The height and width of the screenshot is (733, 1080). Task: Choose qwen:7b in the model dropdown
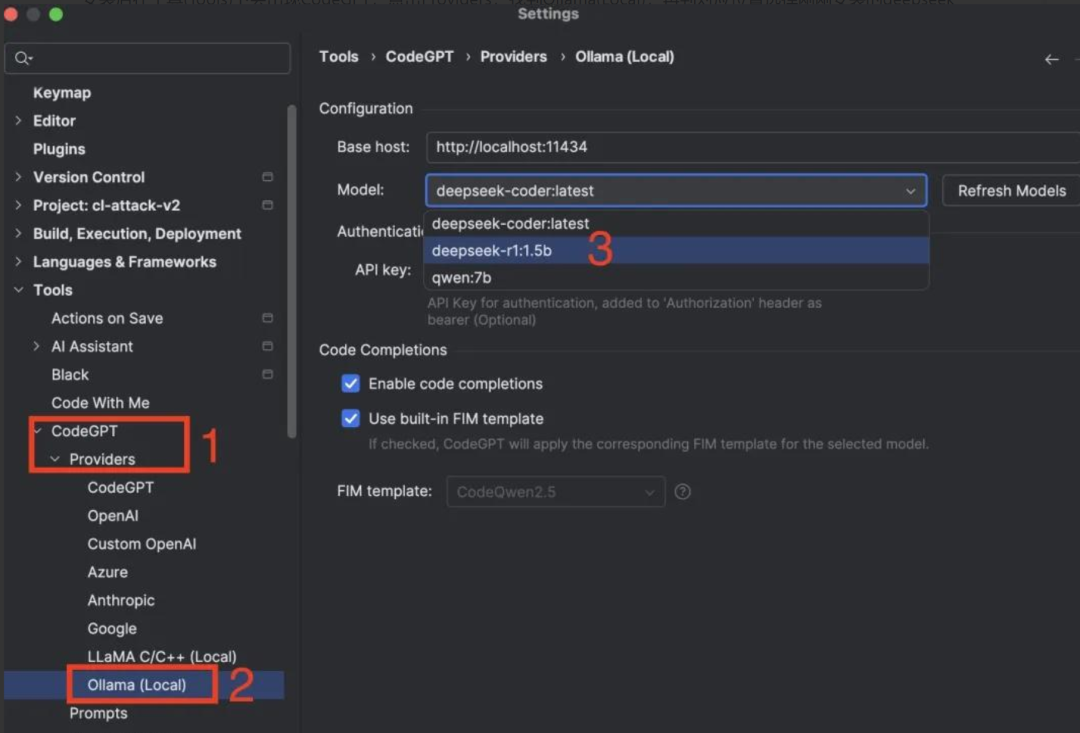(x=461, y=278)
